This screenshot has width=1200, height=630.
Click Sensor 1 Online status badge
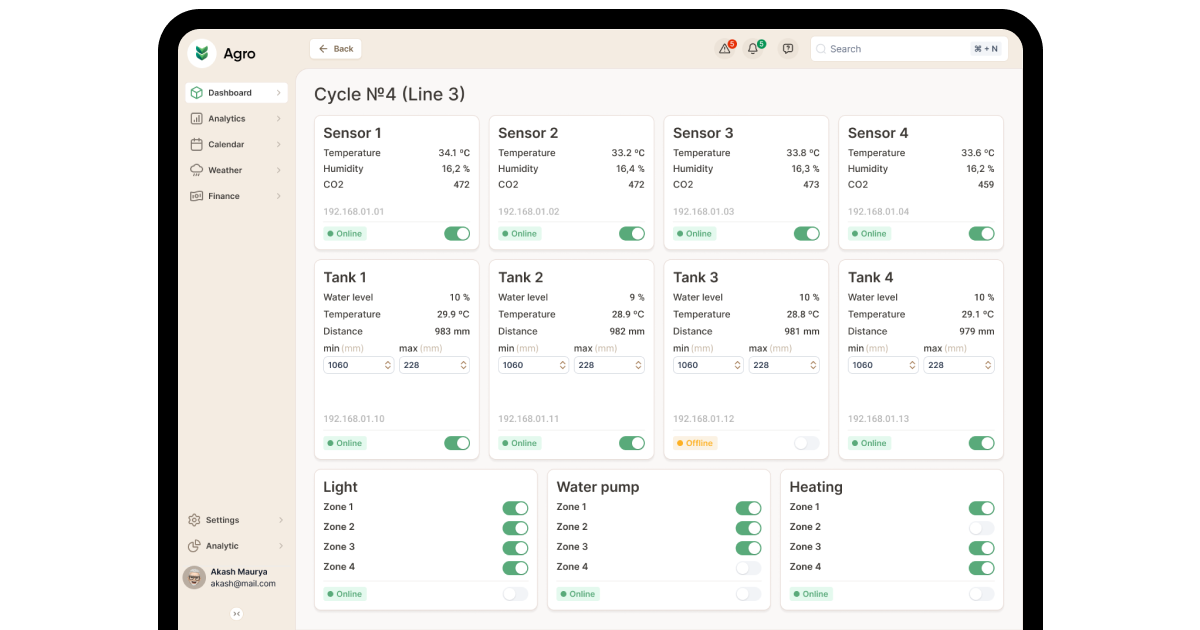pos(345,233)
